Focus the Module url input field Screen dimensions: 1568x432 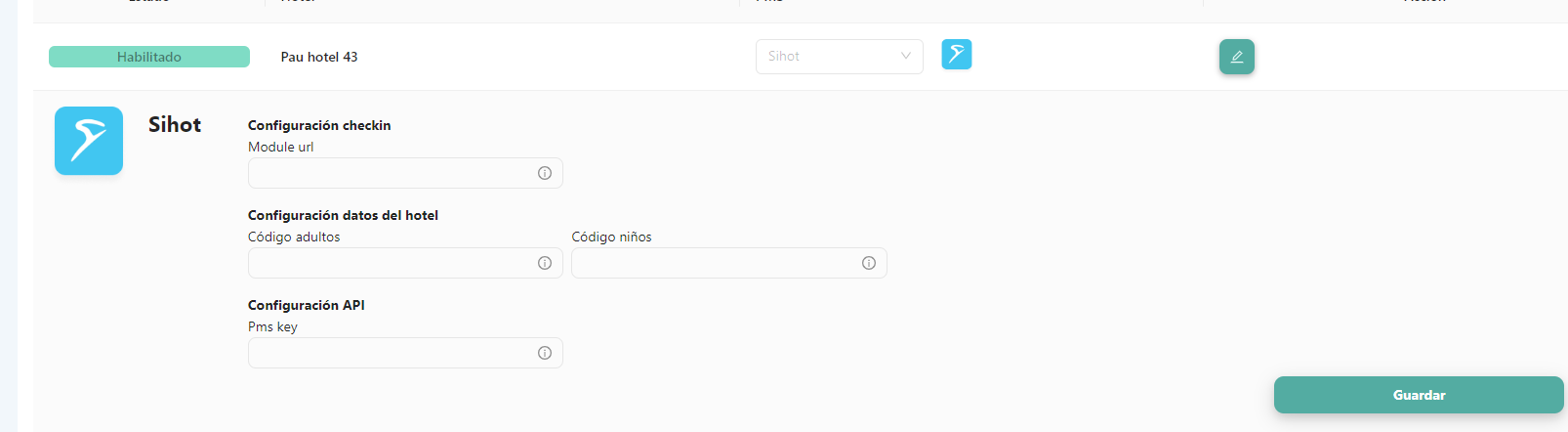point(405,173)
